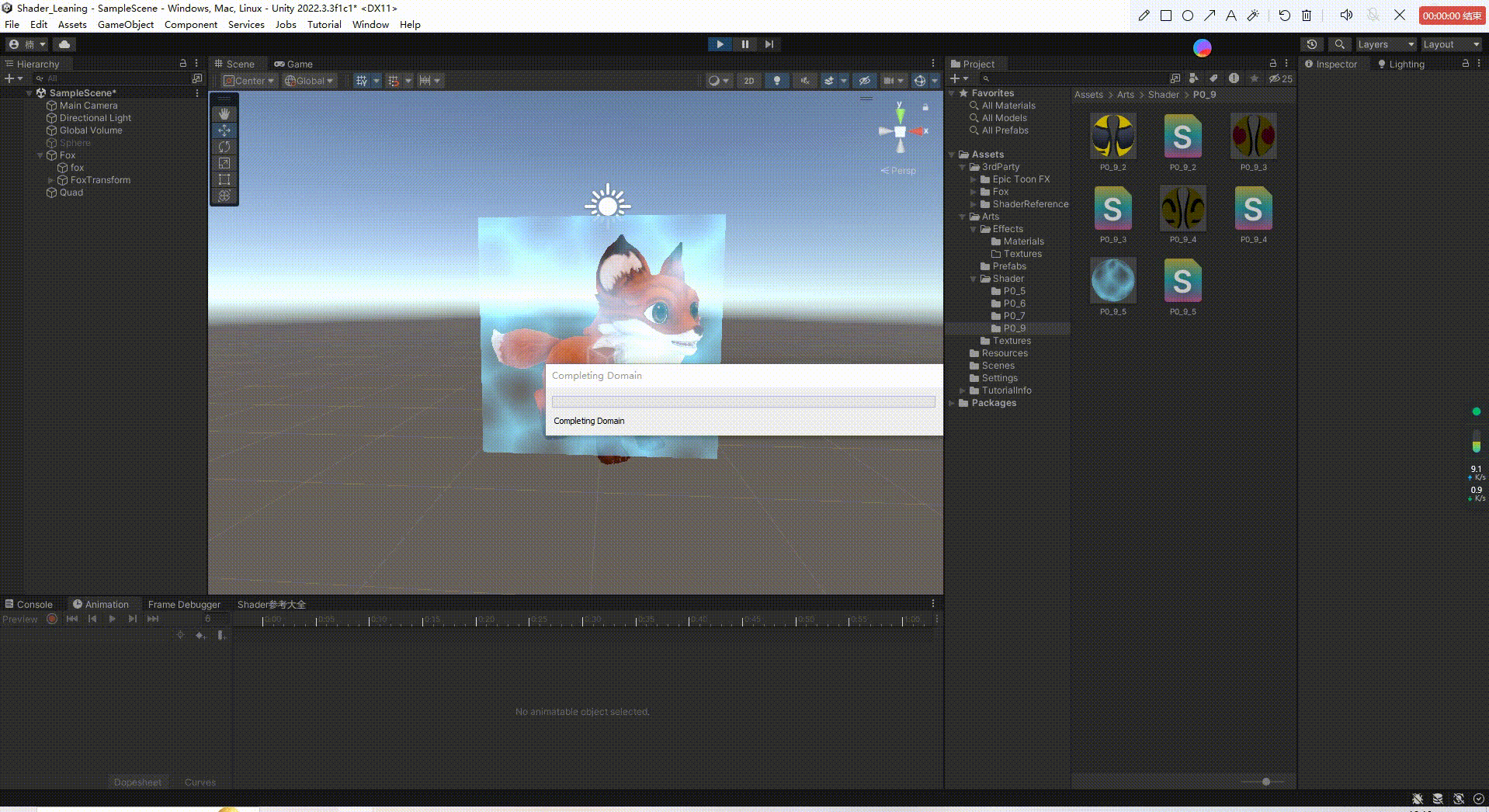Open the Component menu

[191, 25]
